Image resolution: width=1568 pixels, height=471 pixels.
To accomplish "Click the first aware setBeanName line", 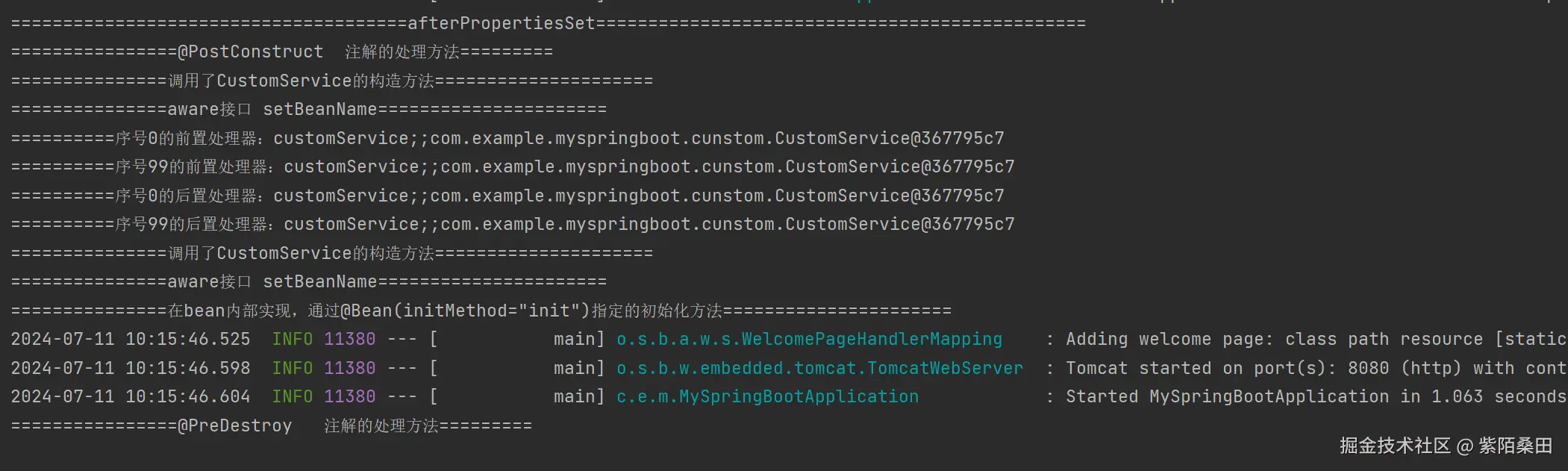I will pyautogui.click(x=308, y=109).
